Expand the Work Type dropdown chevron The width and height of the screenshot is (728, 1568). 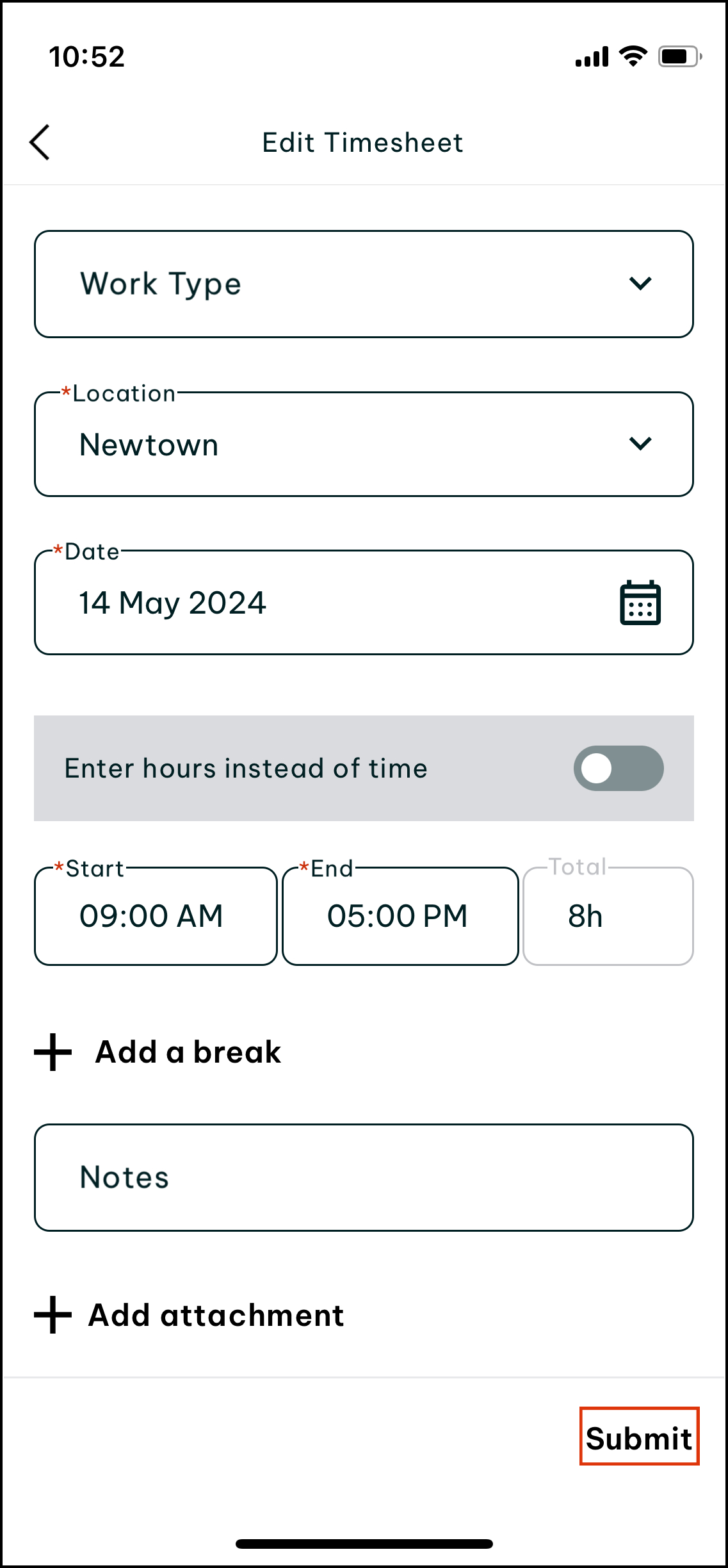640,283
